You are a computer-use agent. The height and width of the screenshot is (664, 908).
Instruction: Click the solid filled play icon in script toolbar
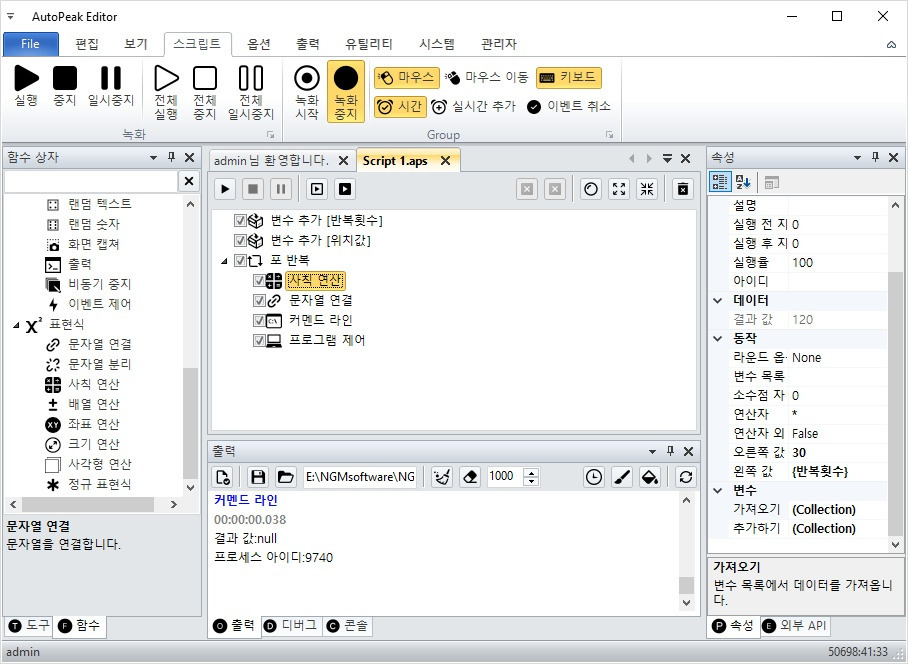click(345, 189)
